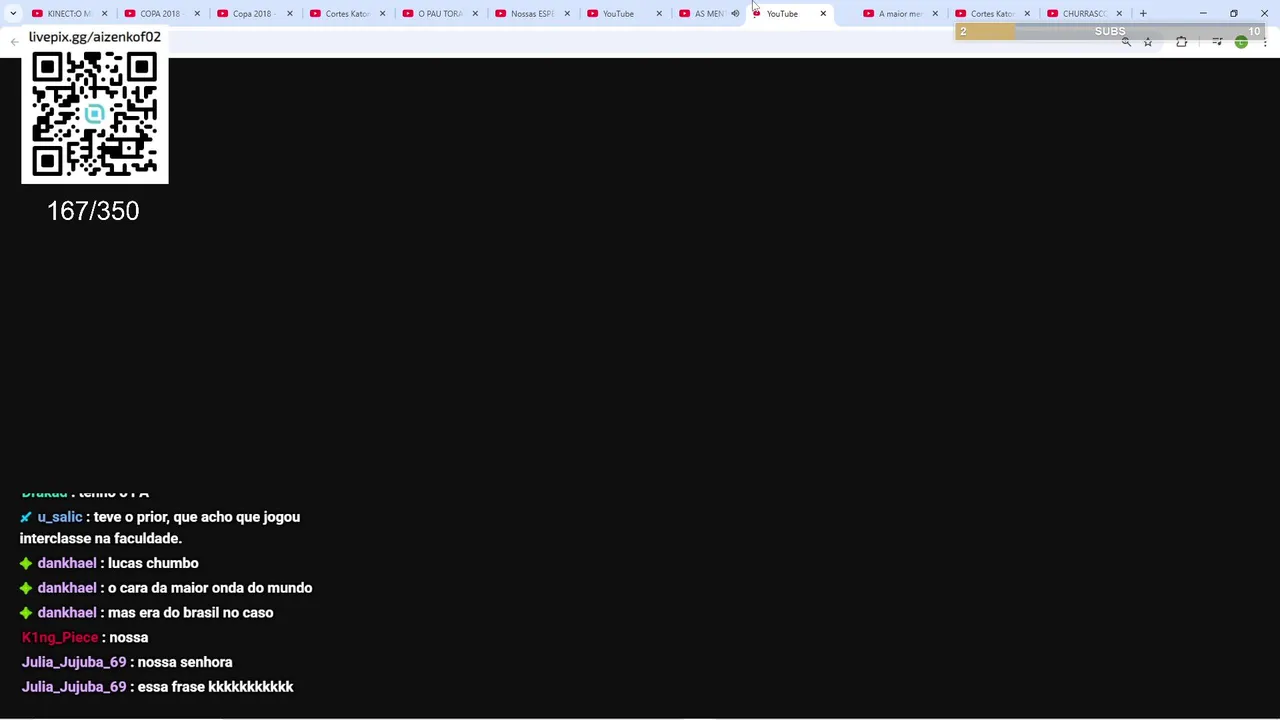This screenshot has height=720, width=1280.
Task: Click chat text 'o cara da maior onda do mundo'
Action: click(210, 588)
